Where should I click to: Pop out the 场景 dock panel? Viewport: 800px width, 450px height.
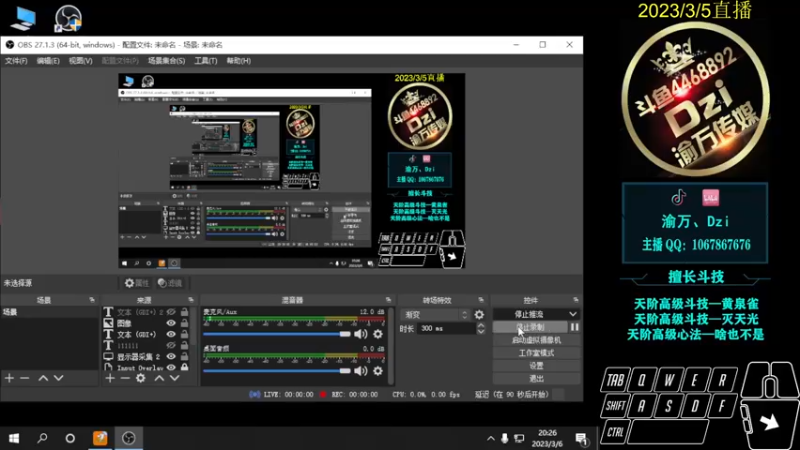(x=92, y=300)
